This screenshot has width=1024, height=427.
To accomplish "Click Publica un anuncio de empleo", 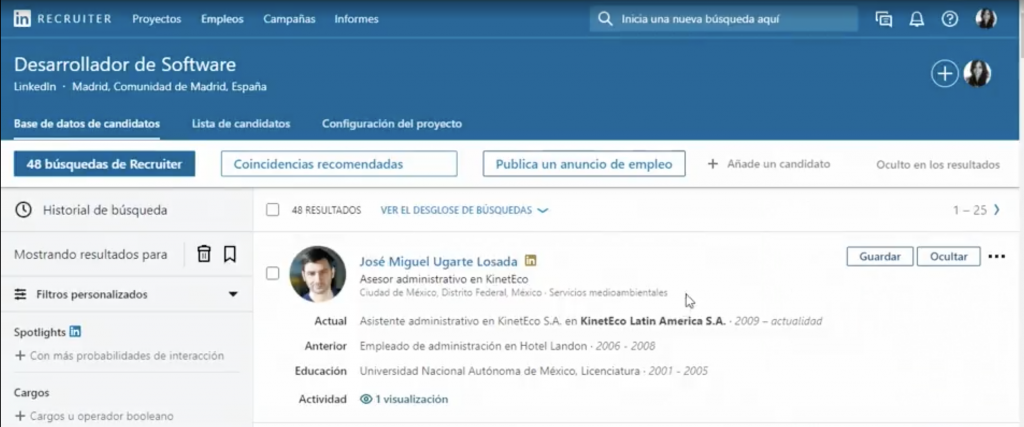I will [584, 164].
